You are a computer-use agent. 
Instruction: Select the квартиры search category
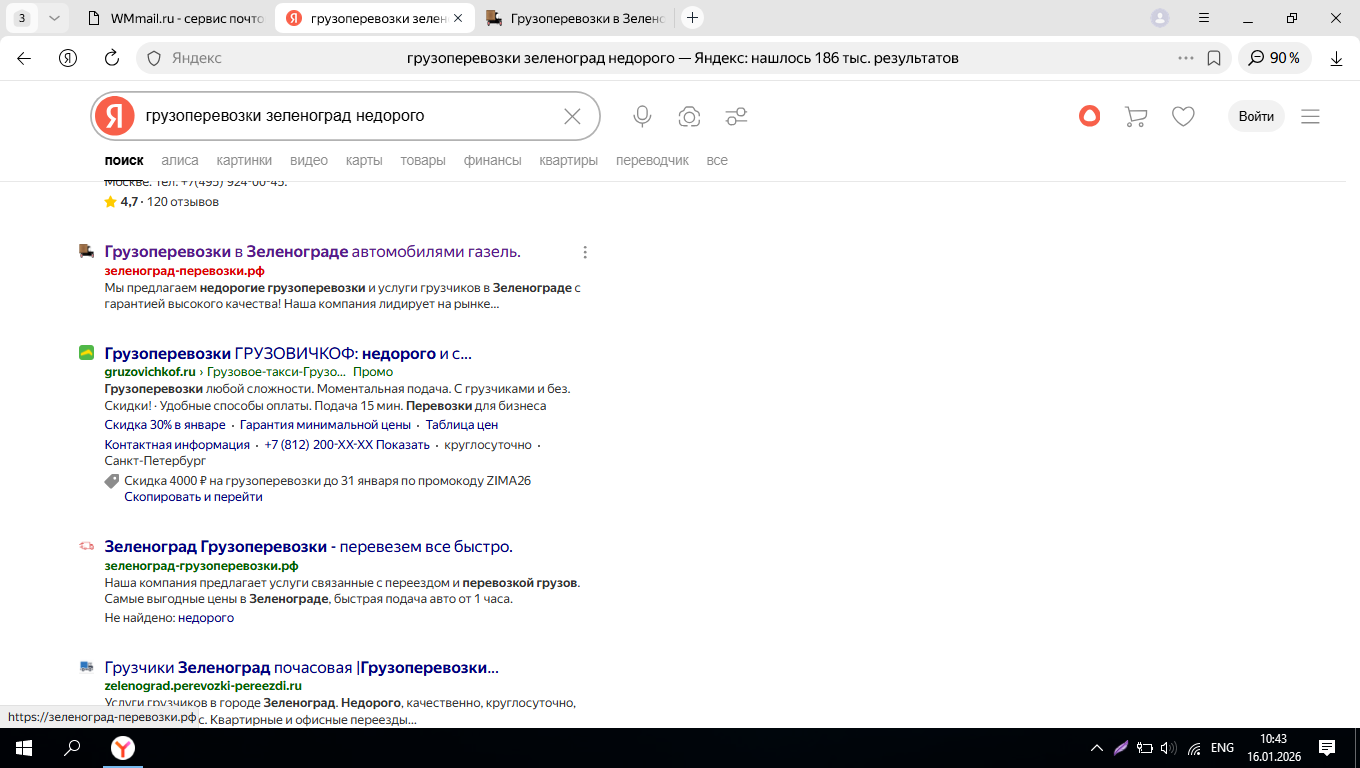pyautogui.click(x=568, y=160)
